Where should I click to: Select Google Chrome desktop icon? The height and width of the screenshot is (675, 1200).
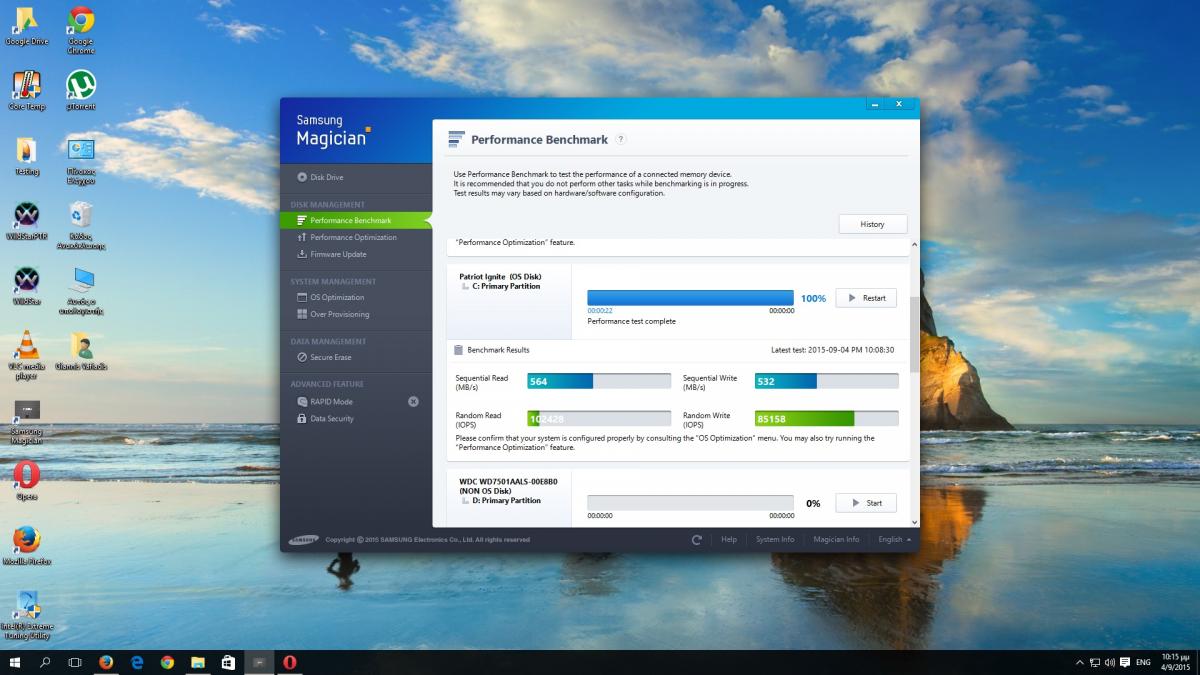point(81,30)
